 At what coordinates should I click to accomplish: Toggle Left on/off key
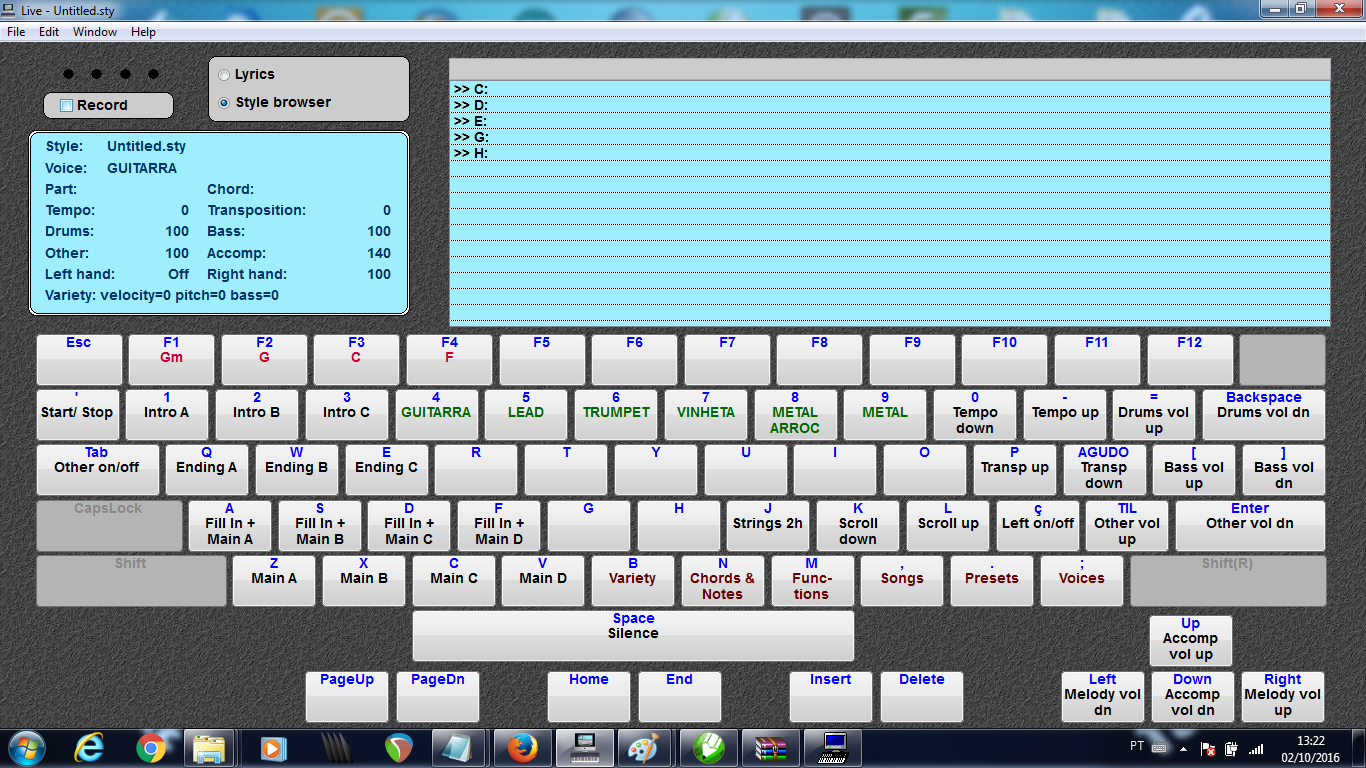click(1038, 526)
